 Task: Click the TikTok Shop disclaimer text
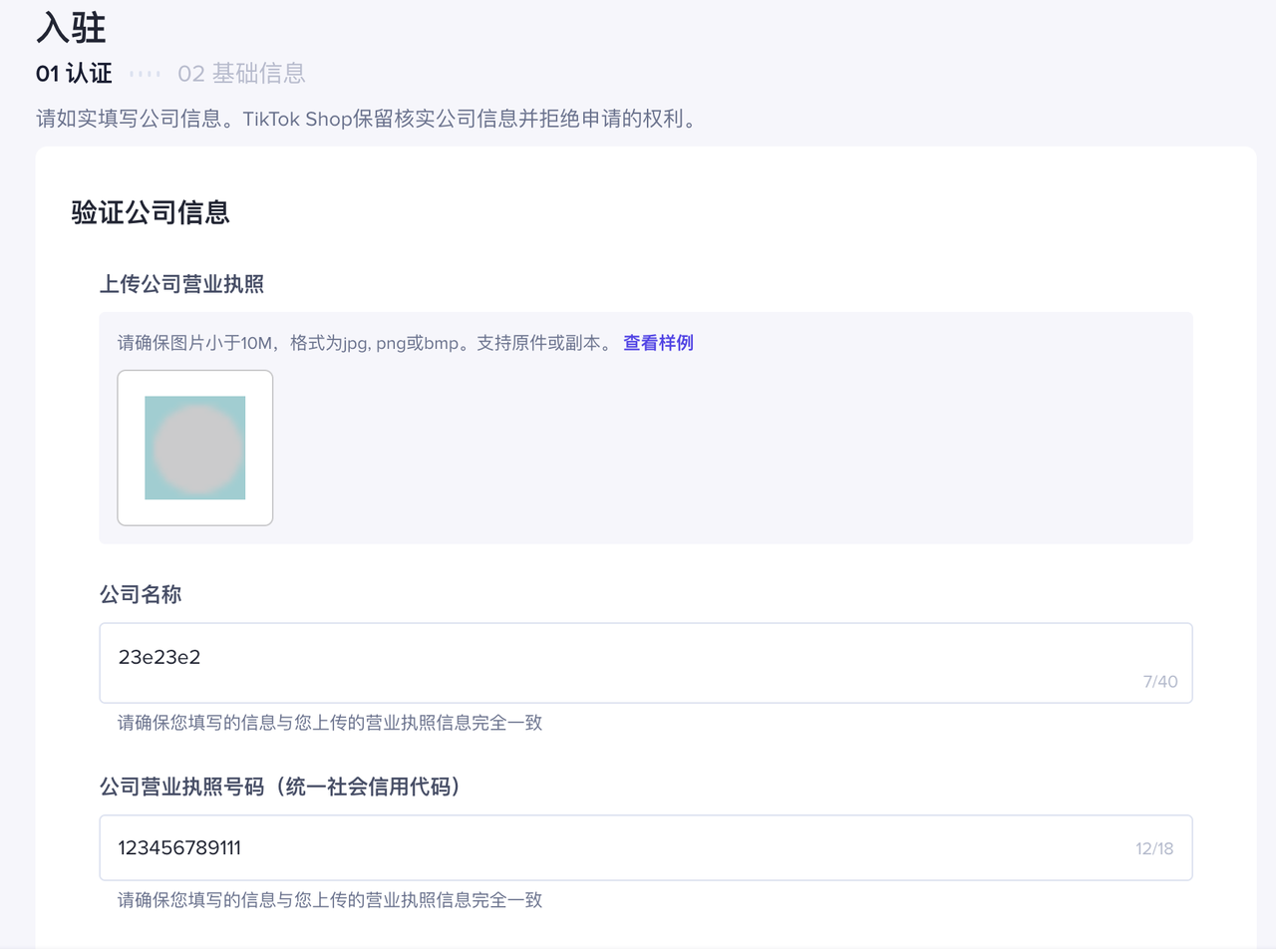click(366, 119)
